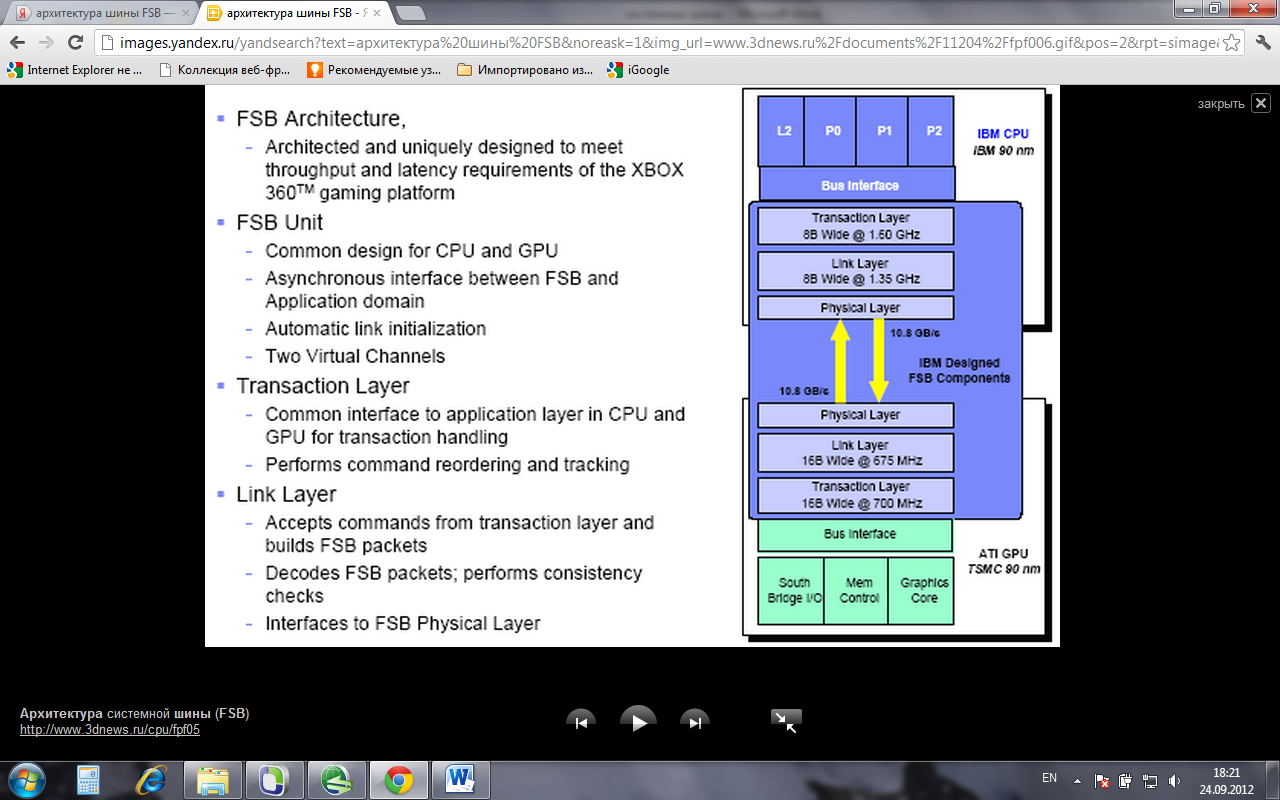Click the browser forward arrow
Image resolution: width=1280 pixels, height=800 pixels.
click(46, 42)
